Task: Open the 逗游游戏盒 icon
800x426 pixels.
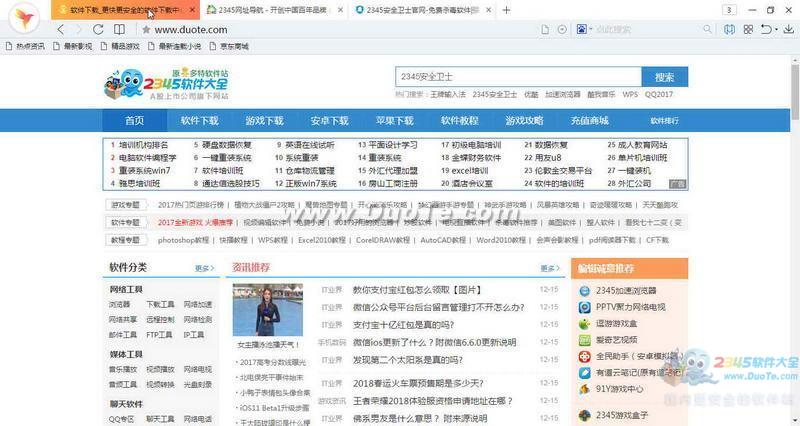Action: [585, 323]
